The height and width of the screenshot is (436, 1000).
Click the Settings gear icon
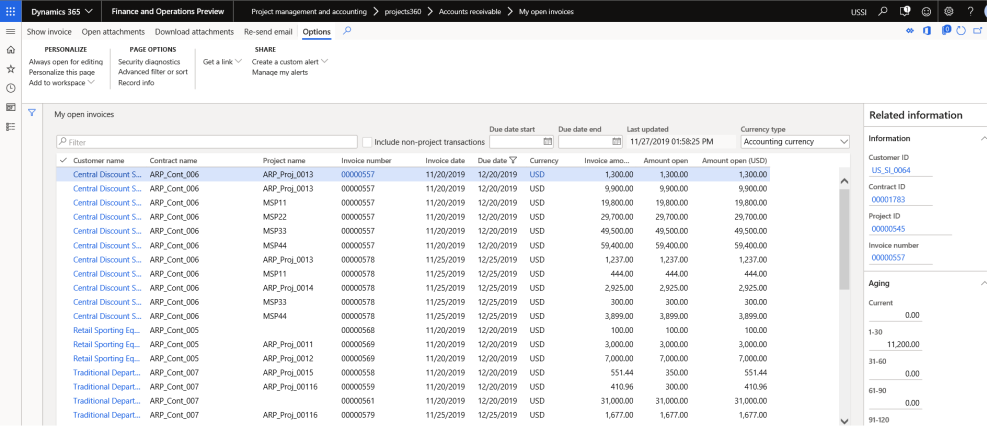pyautogui.click(x=948, y=11)
